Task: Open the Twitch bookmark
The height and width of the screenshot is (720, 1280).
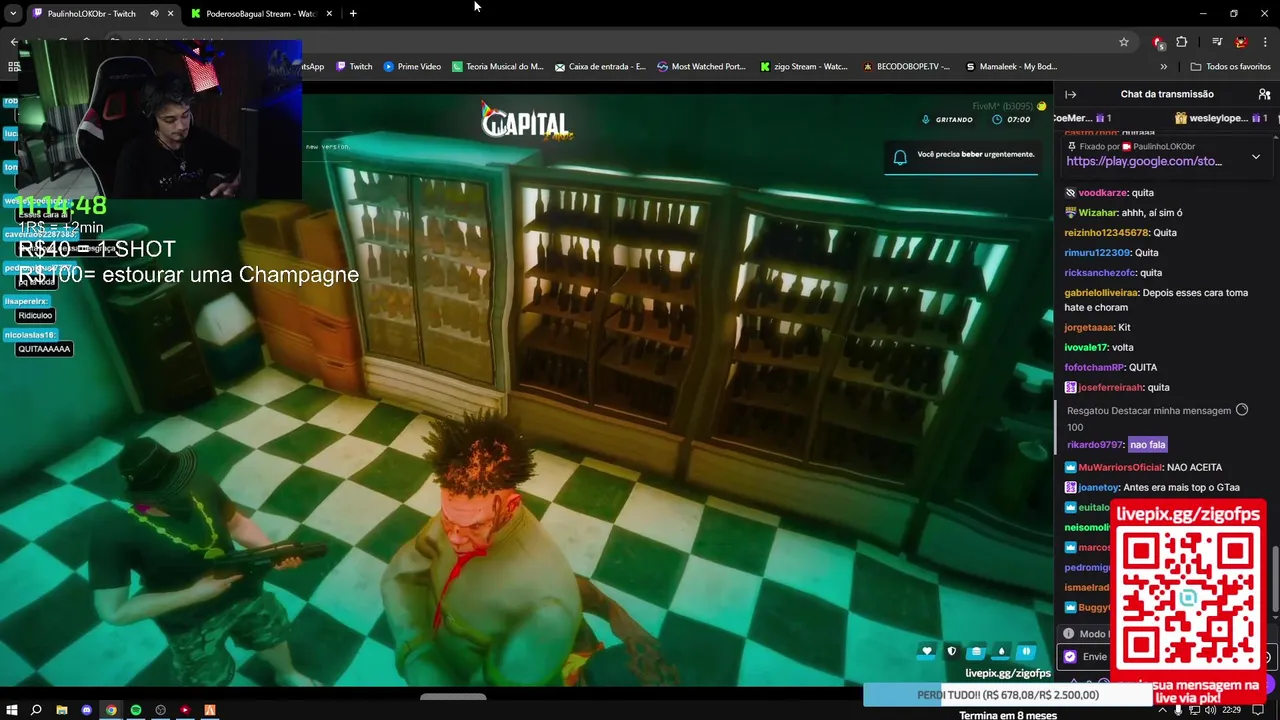Action: tap(354, 66)
